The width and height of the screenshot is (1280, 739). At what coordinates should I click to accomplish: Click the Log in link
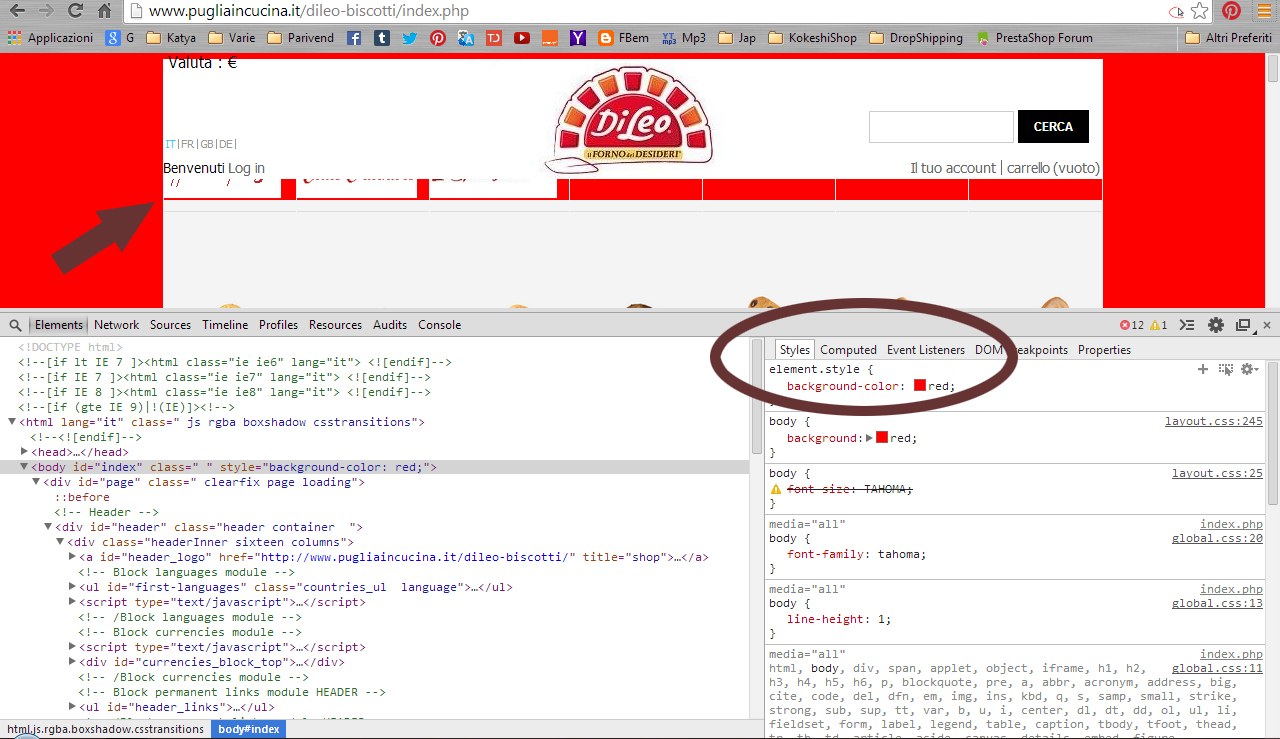(x=246, y=168)
